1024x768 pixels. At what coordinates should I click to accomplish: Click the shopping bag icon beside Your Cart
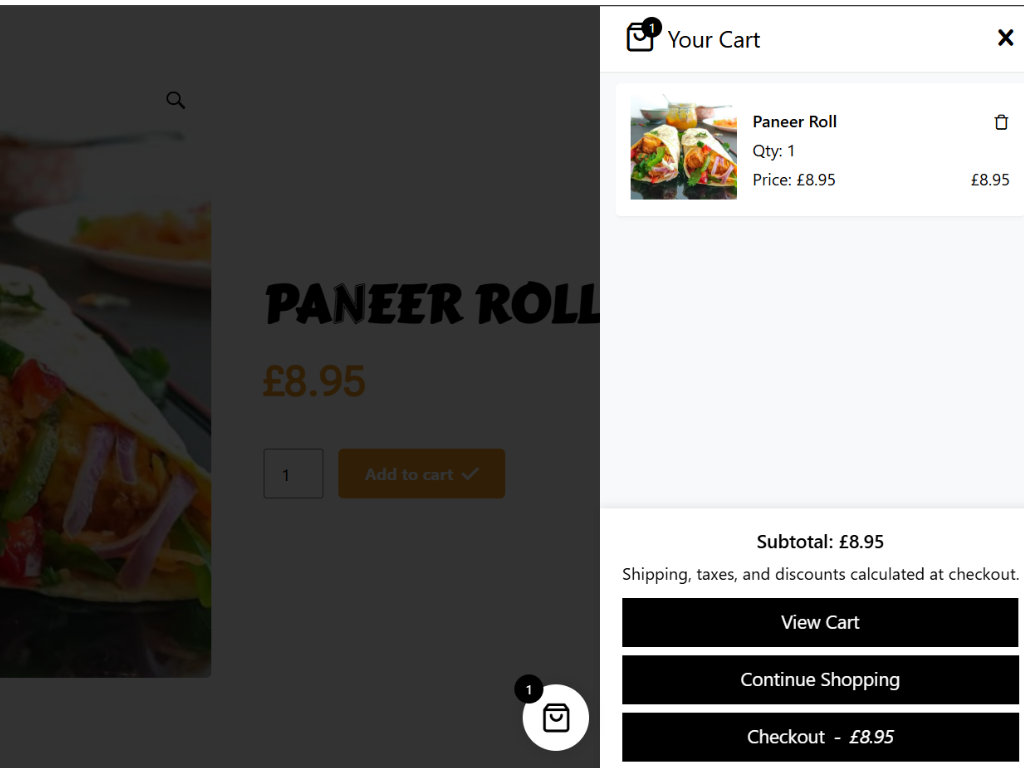tap(639, 37)
